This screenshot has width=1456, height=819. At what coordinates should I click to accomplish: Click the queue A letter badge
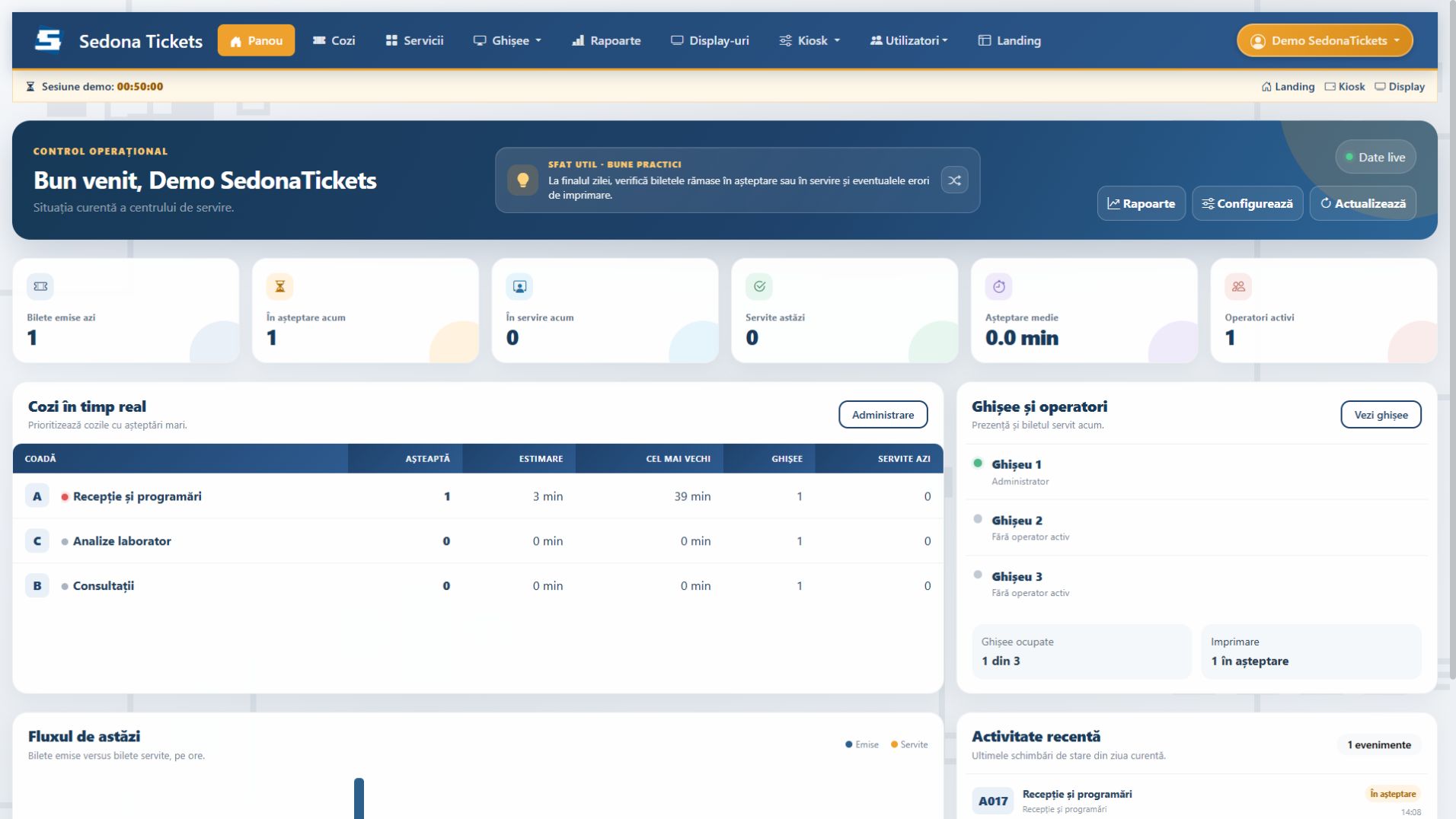(37, 496)
